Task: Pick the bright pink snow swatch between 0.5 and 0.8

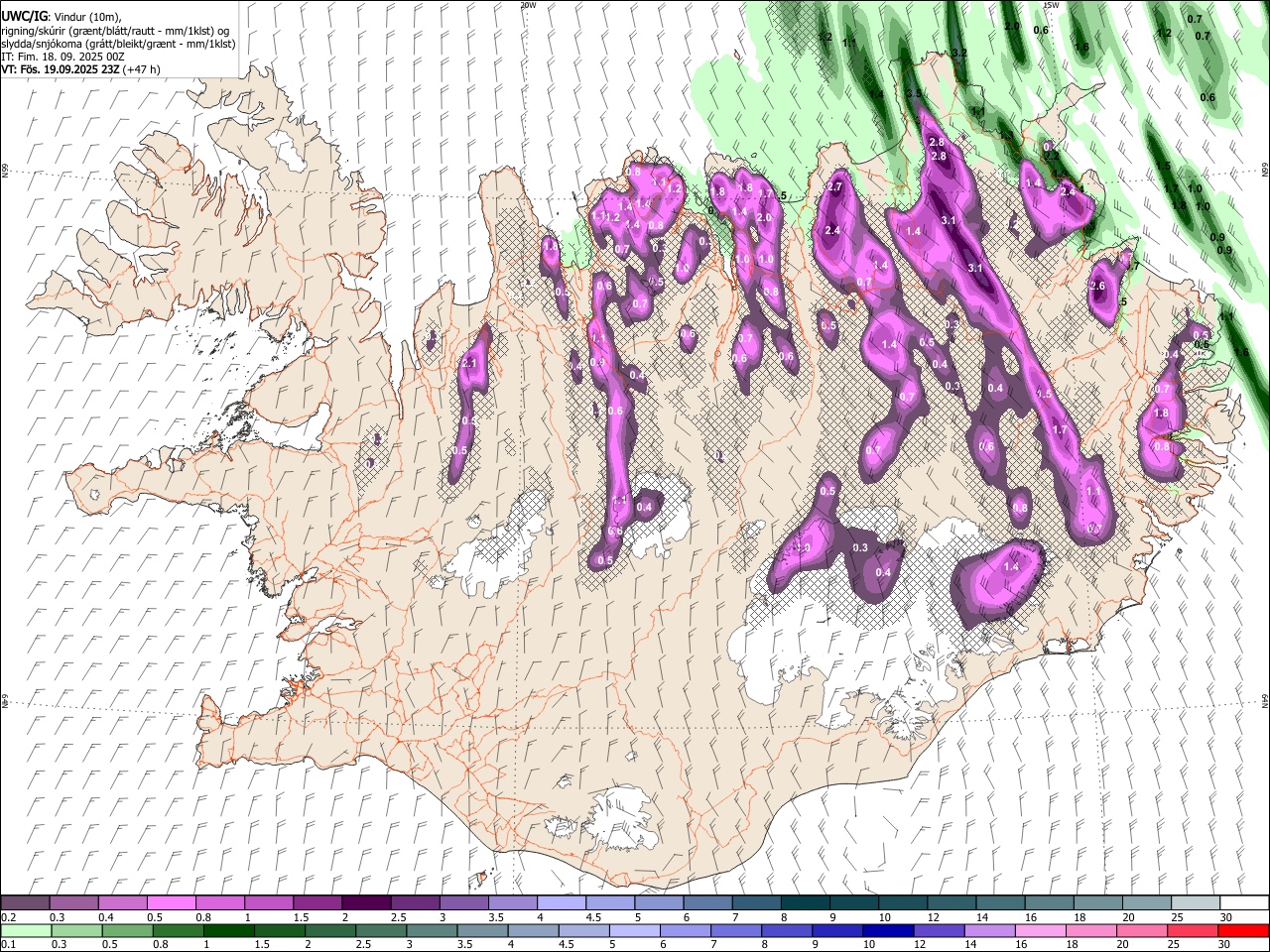Action: coord(172,902)
